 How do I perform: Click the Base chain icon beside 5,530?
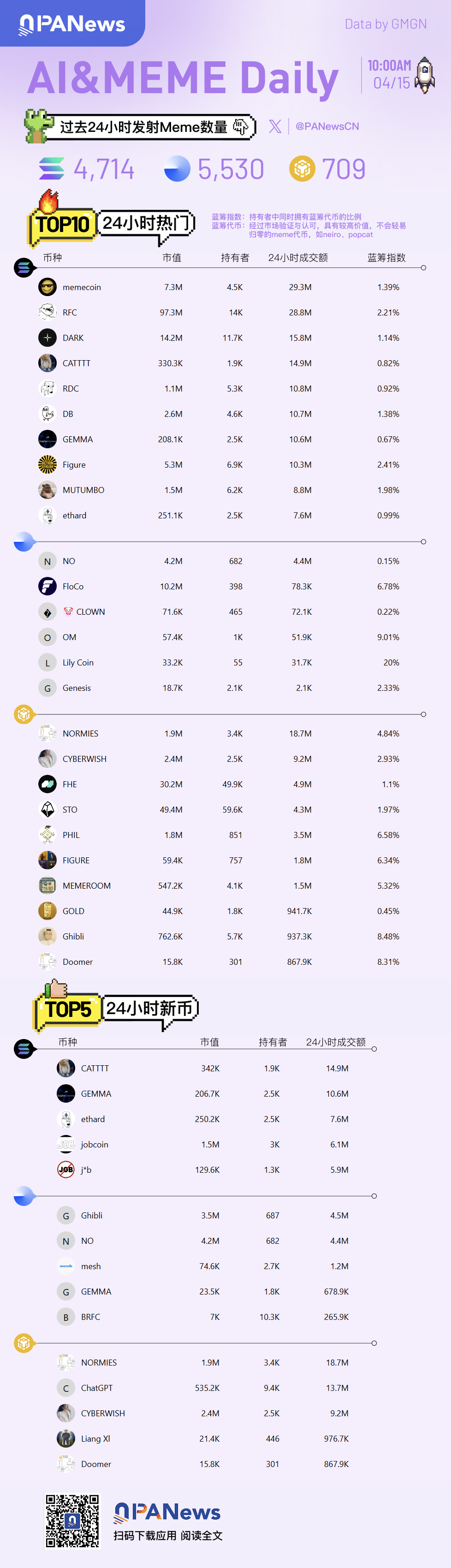pos(177,169)
